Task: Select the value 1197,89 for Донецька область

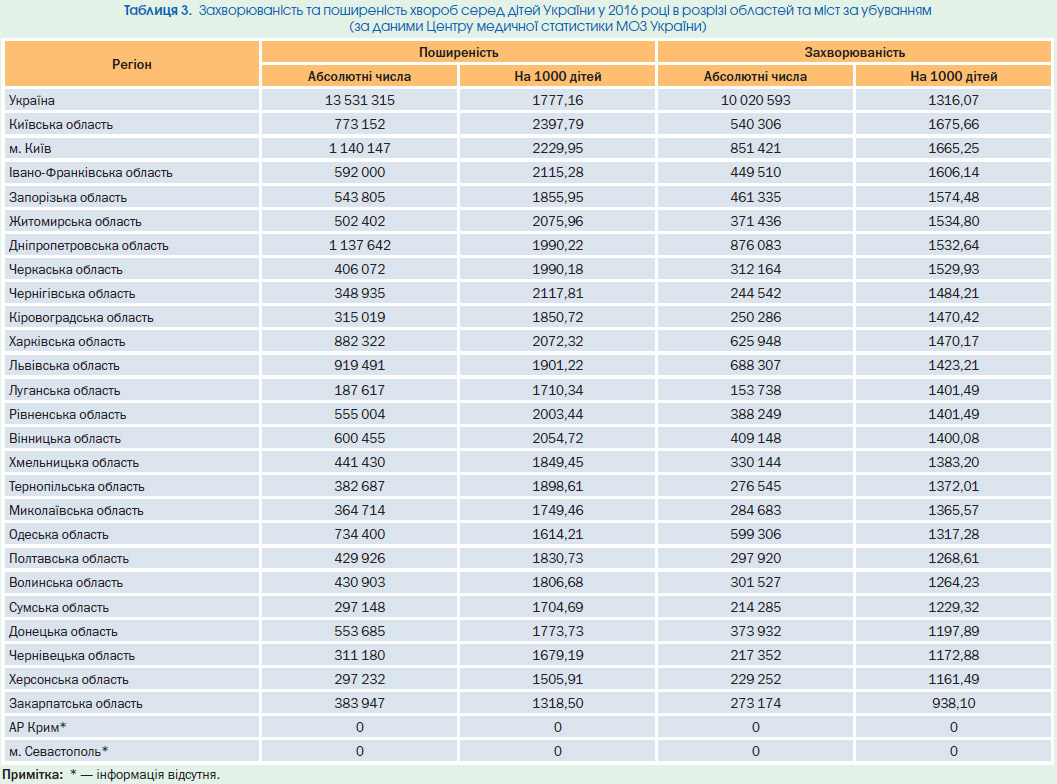Action: [x=953, y=632]
